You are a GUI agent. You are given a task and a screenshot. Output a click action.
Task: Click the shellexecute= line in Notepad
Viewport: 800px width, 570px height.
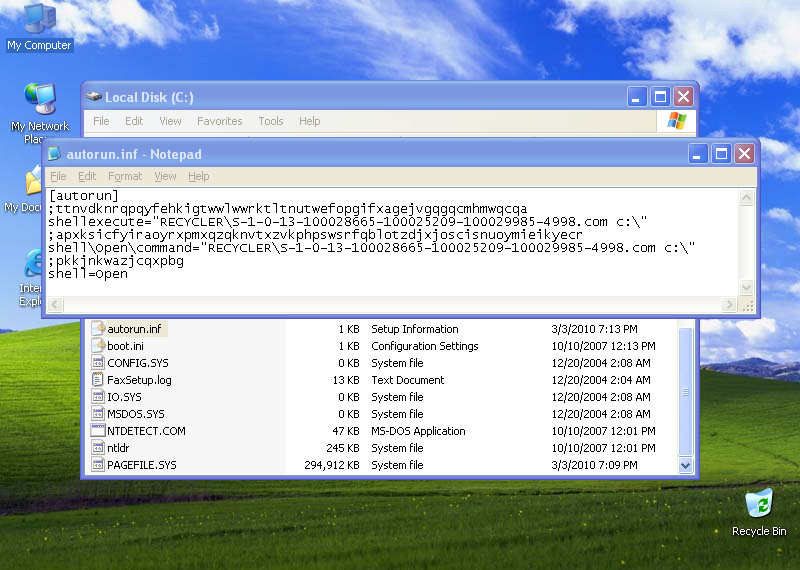[x=347, y=221]
